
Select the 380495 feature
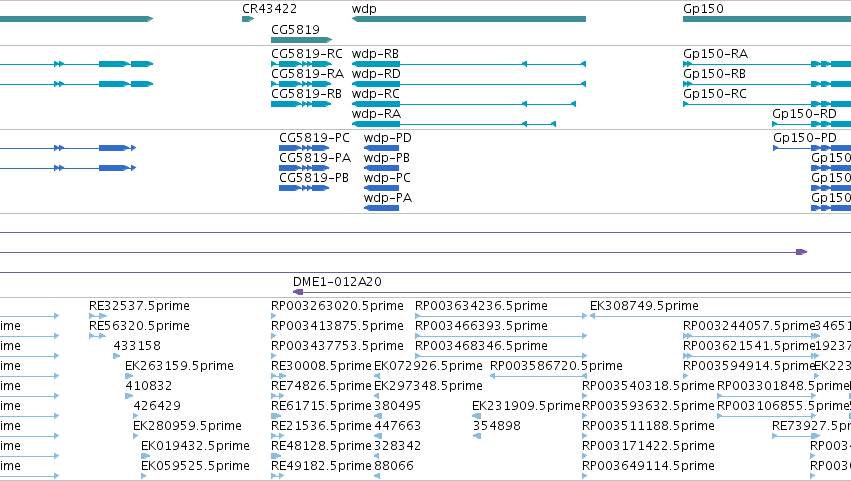[x=377, y=416]
